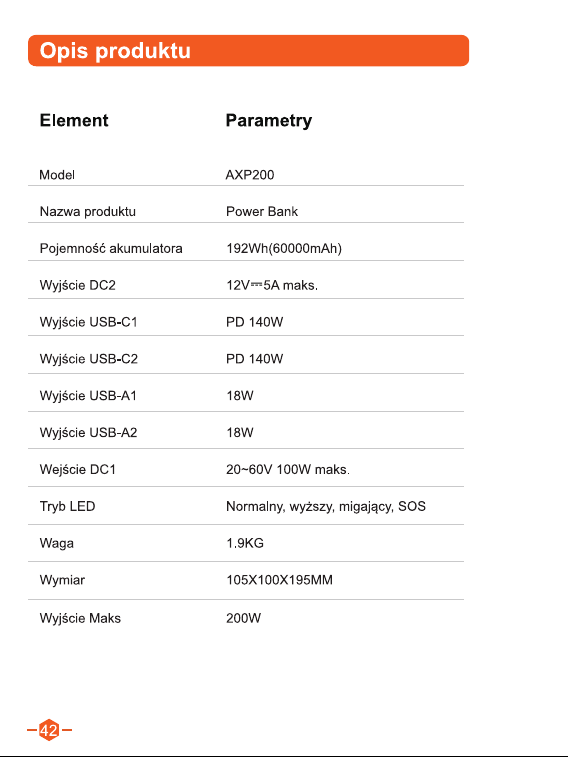568x757 pixels.
Task: Click the Parametry column heading
Action: [269, 121]
